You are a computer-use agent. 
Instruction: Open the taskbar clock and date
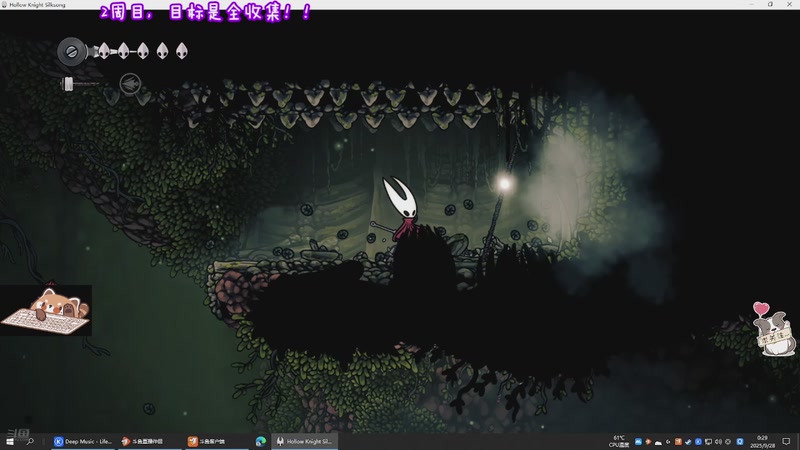(762, 441)
